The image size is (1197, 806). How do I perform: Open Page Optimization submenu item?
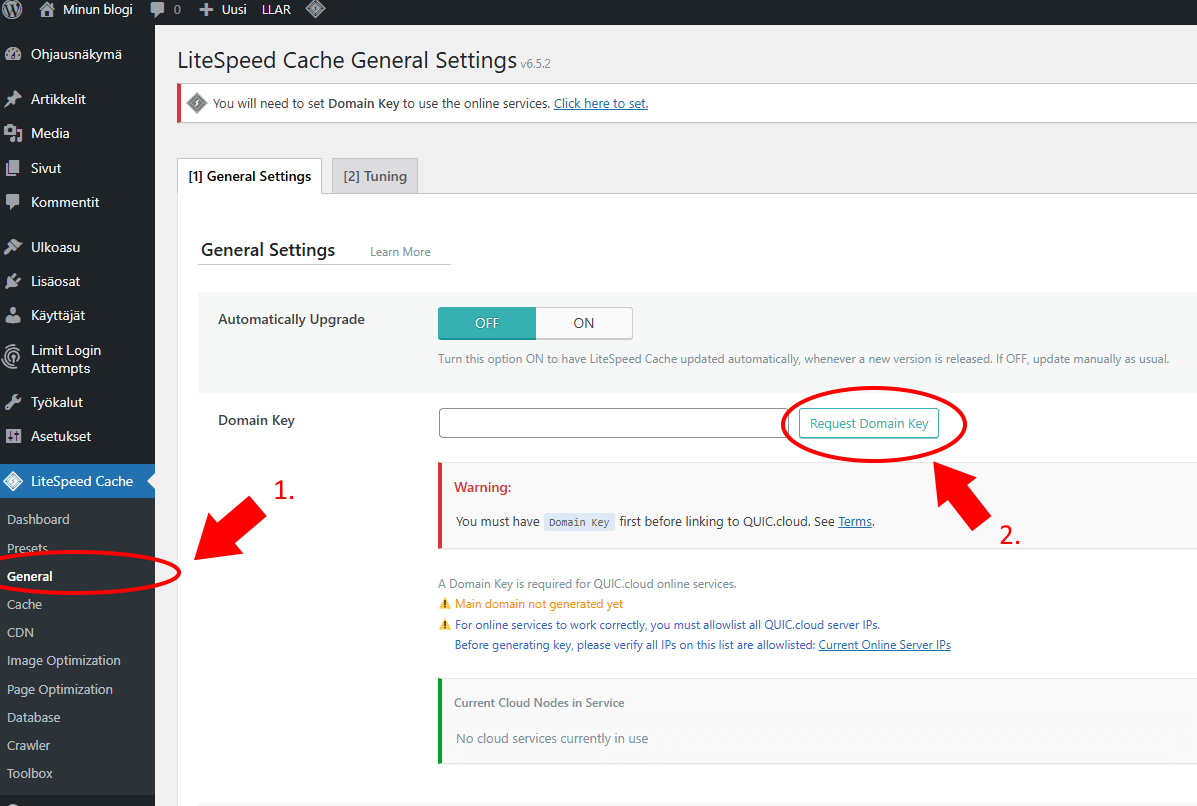(x=60, y=689)
